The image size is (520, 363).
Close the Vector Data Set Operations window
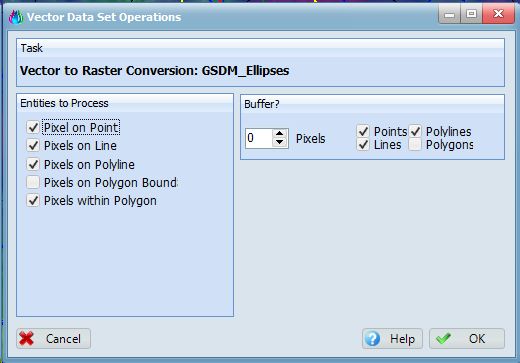click(498, 14)
